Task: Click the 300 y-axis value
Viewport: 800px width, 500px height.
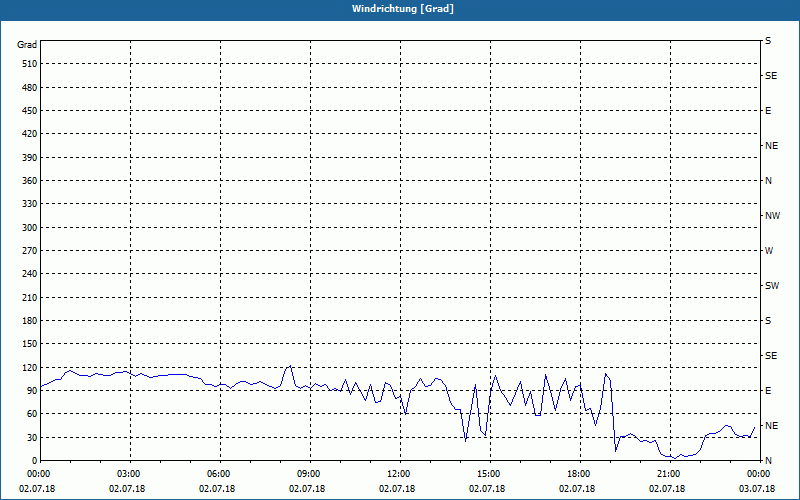Action: (29, 228)
